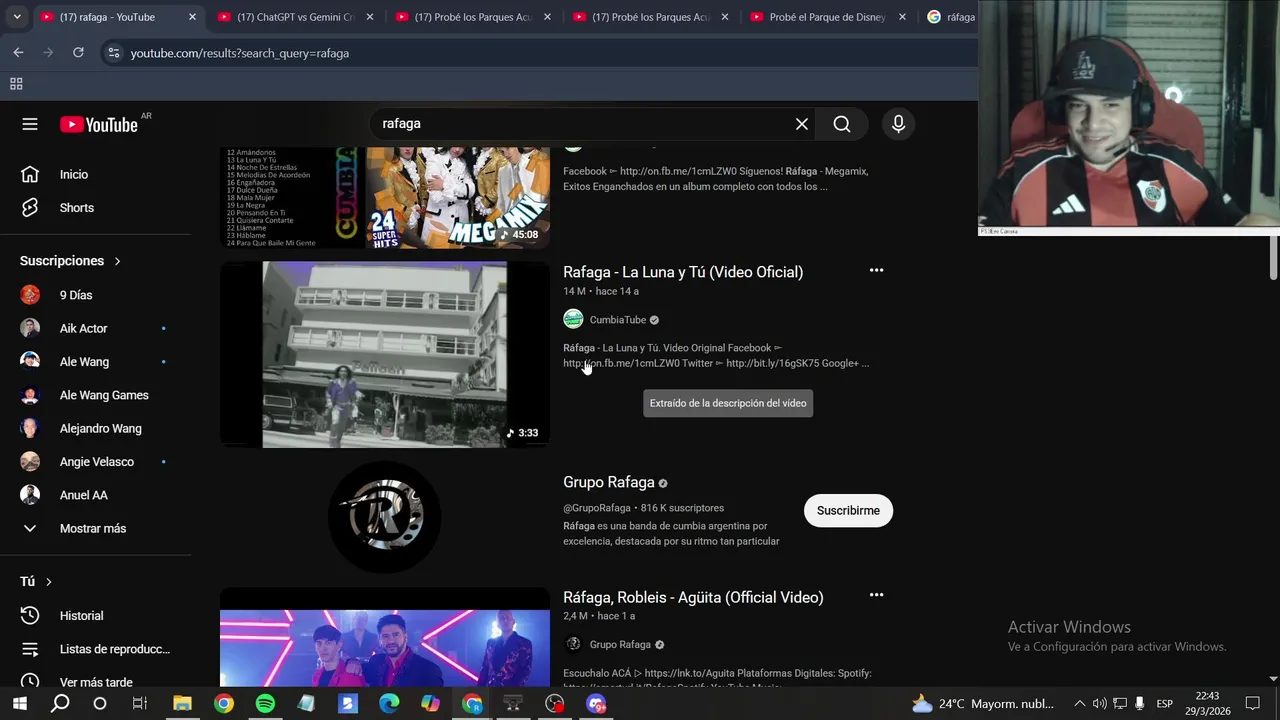
Task: Play the Megamix 45:08 thumbnail
Action: tap(385, 198)
